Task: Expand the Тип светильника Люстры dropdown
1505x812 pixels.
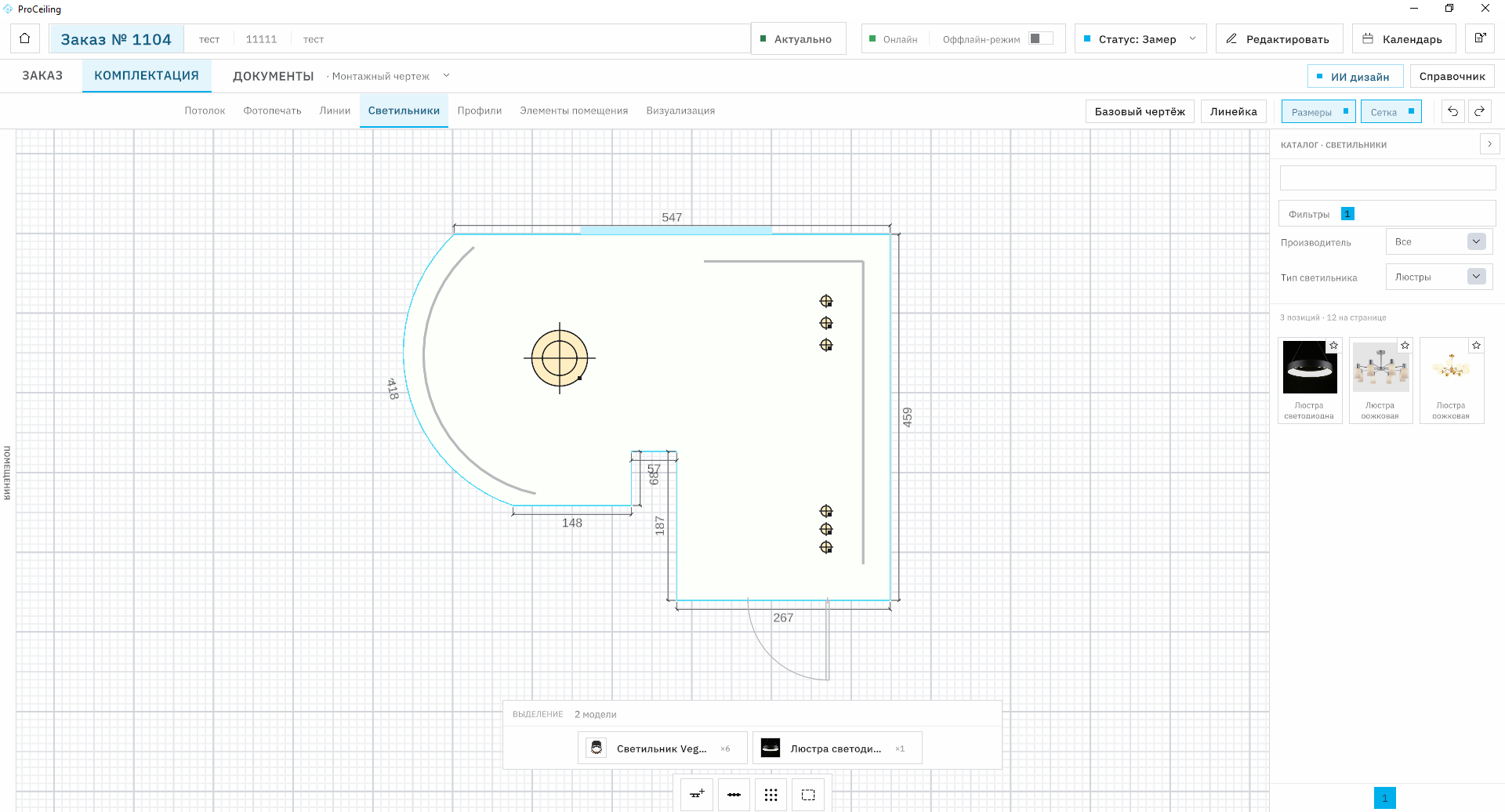Action: [x=1438, y=277]
